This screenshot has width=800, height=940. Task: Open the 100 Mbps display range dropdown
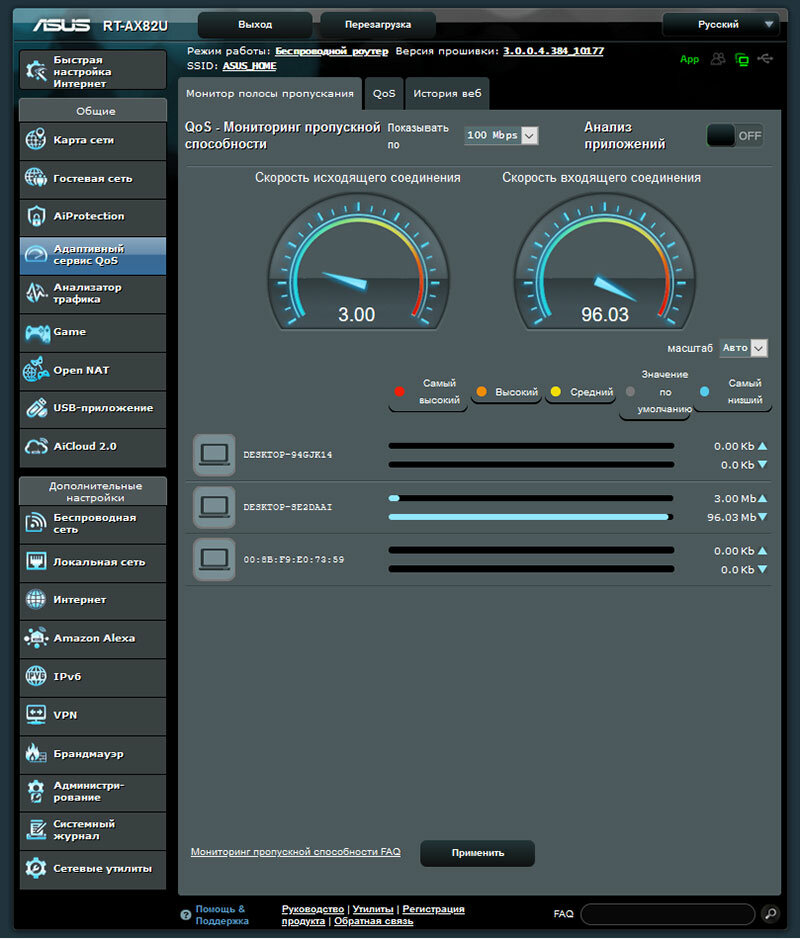501,135
